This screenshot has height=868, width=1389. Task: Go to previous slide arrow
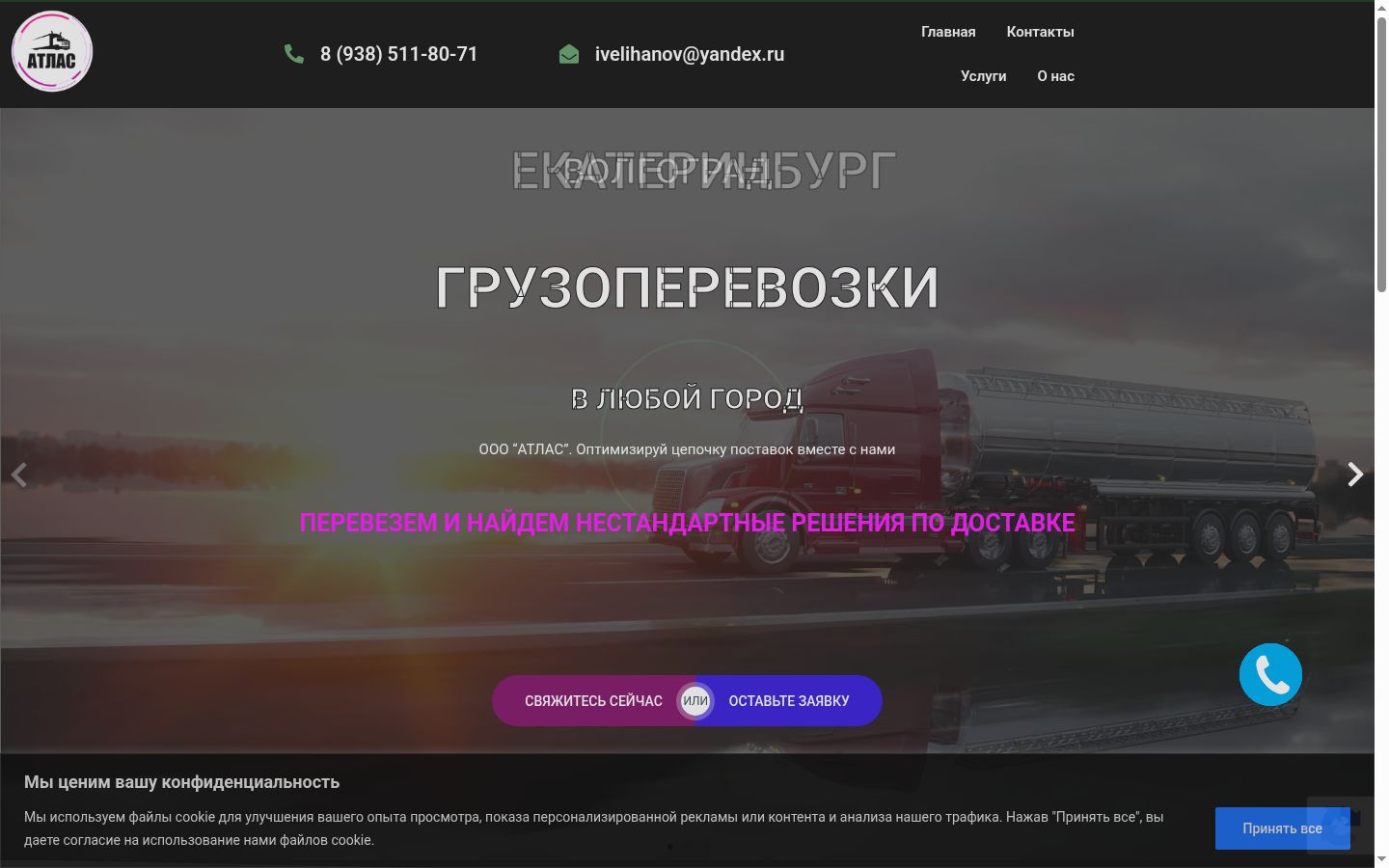tap(19, 475)
